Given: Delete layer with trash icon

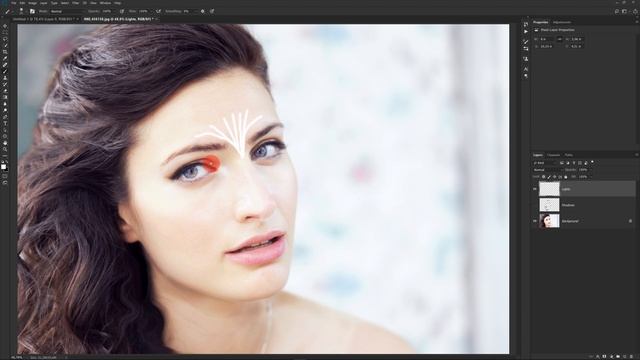Looking at the screenshot, I should [x=632, y=357].
